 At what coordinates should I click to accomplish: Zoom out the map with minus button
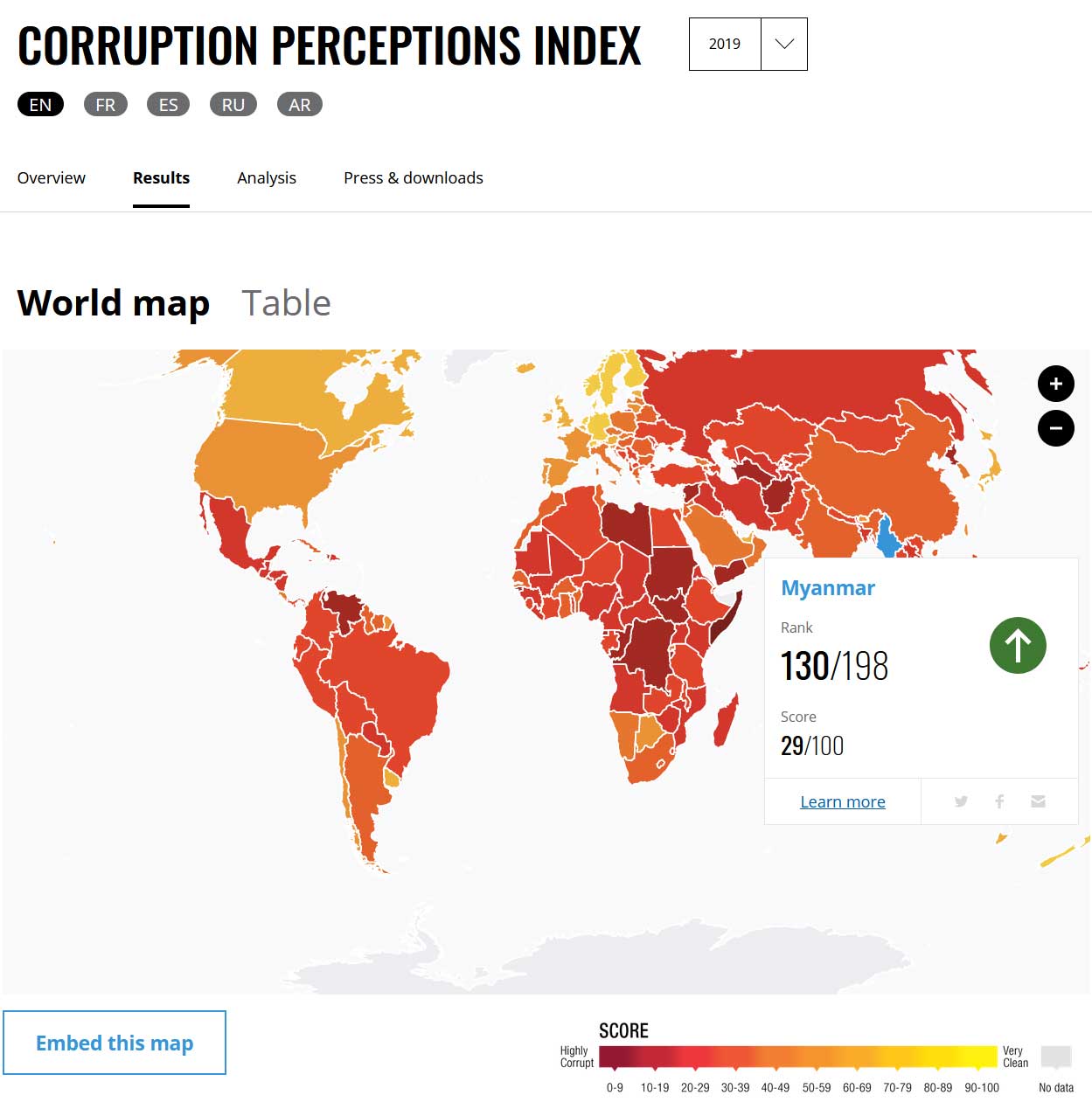[1055, 428]
